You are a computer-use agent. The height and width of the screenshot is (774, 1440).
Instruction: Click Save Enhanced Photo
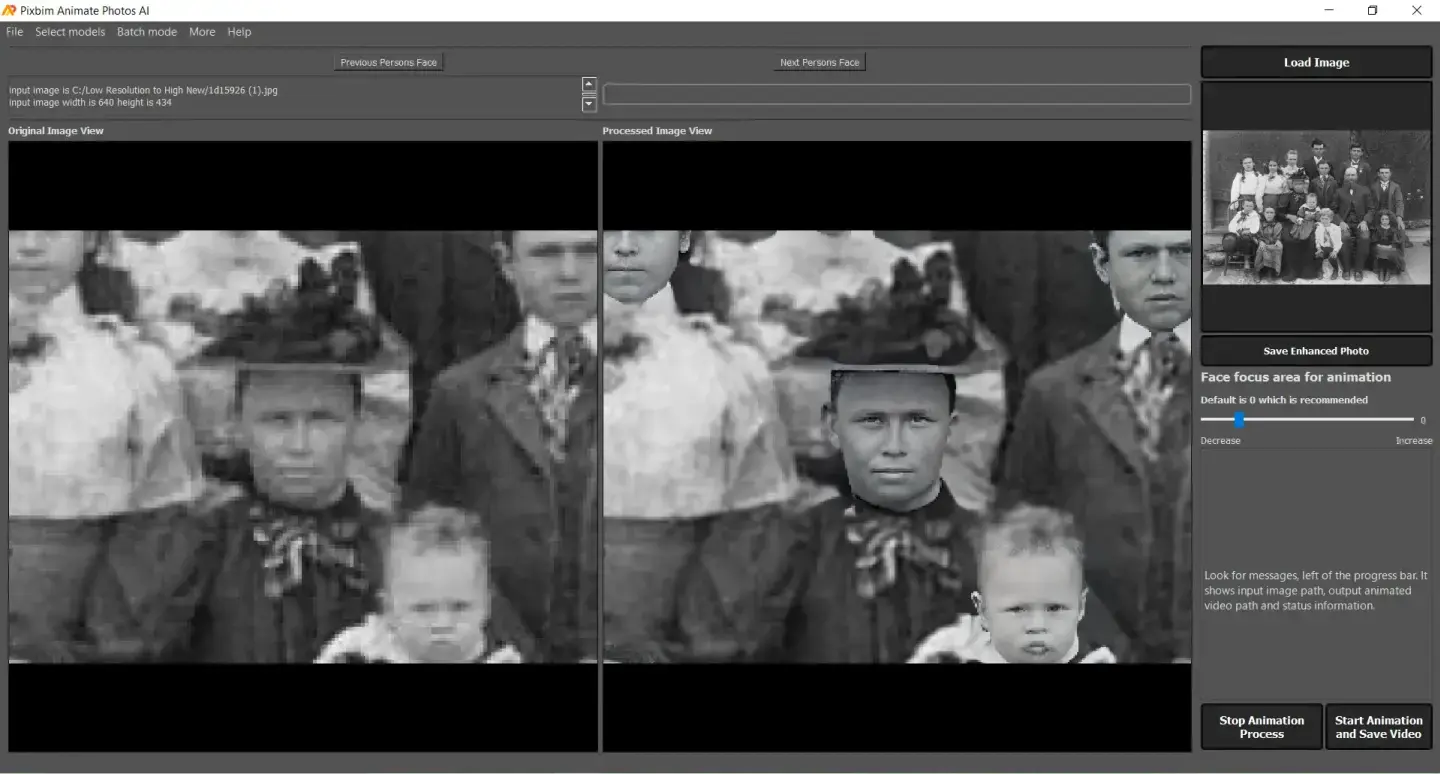[x=1316, y=351]
